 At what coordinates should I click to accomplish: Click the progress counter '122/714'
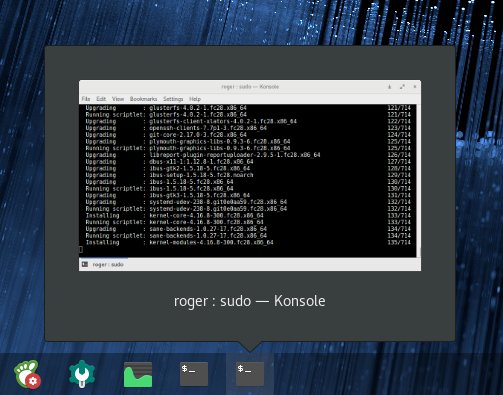point(399,121)
